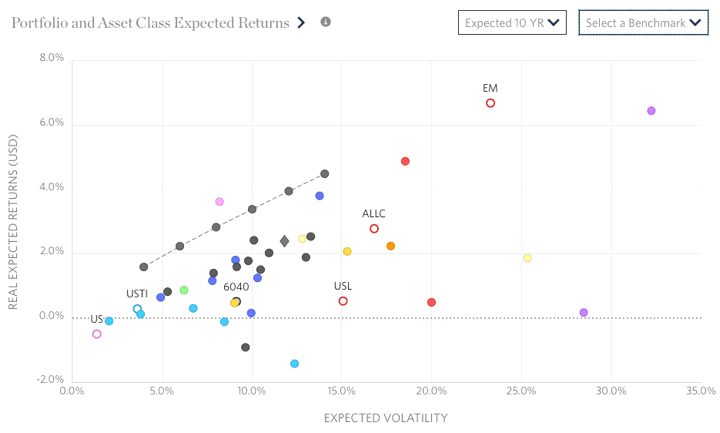Image resolution: width=720 pixels, height=433 pixels.
Task: Expand the chart title arrow chevron
Action: point(301,22)
